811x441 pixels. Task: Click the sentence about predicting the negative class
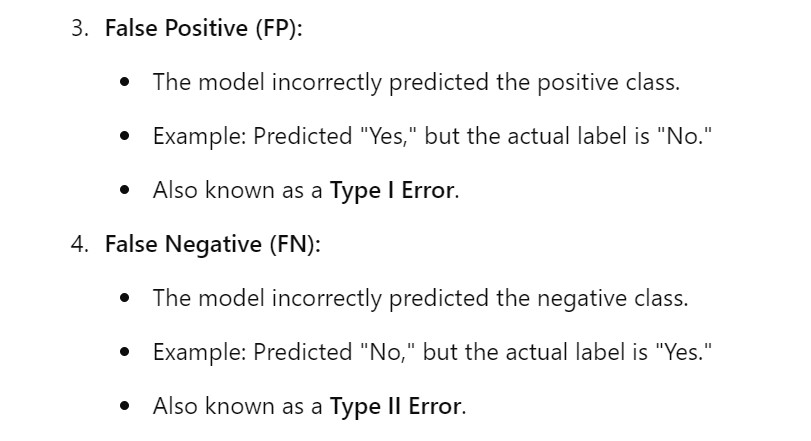(420, 298)
